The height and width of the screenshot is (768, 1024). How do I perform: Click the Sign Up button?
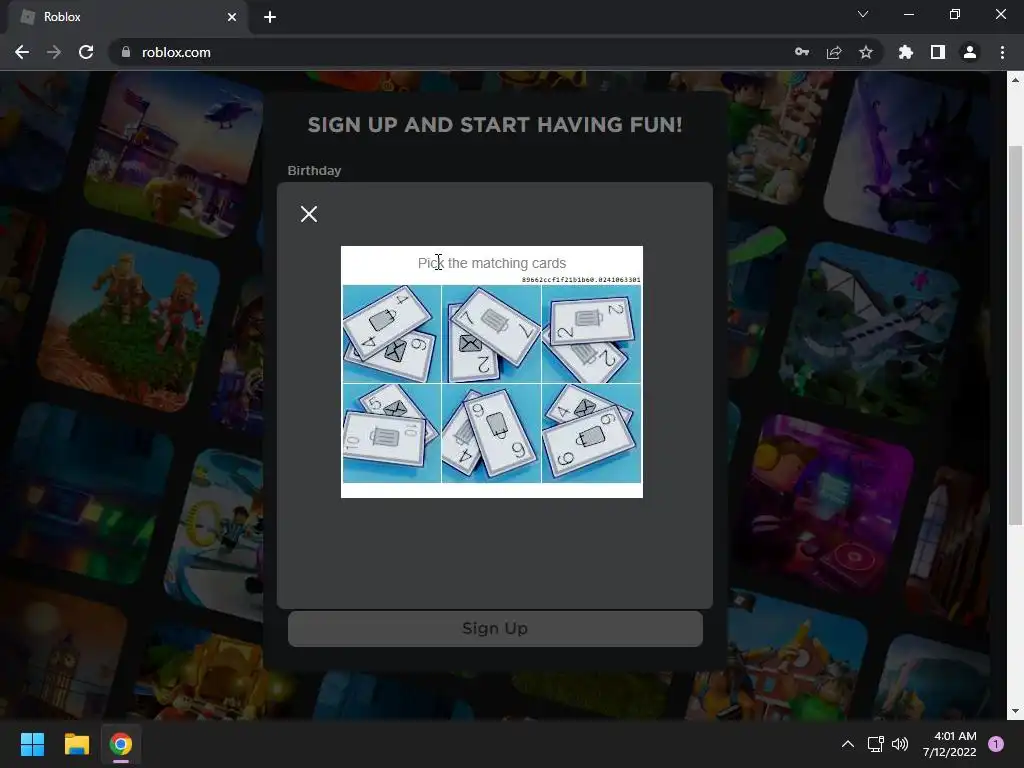pyautogui.click(x=495, y=628)
